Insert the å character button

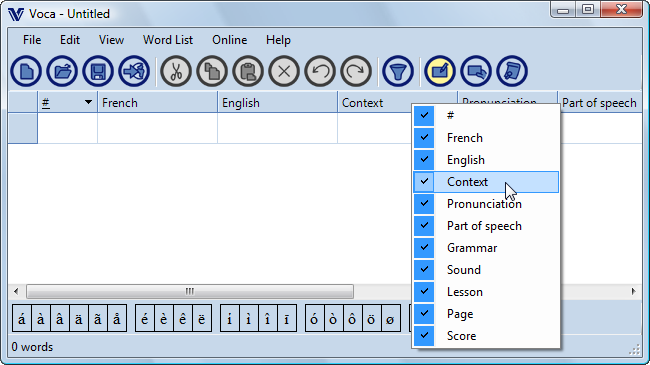pos(117,318)
